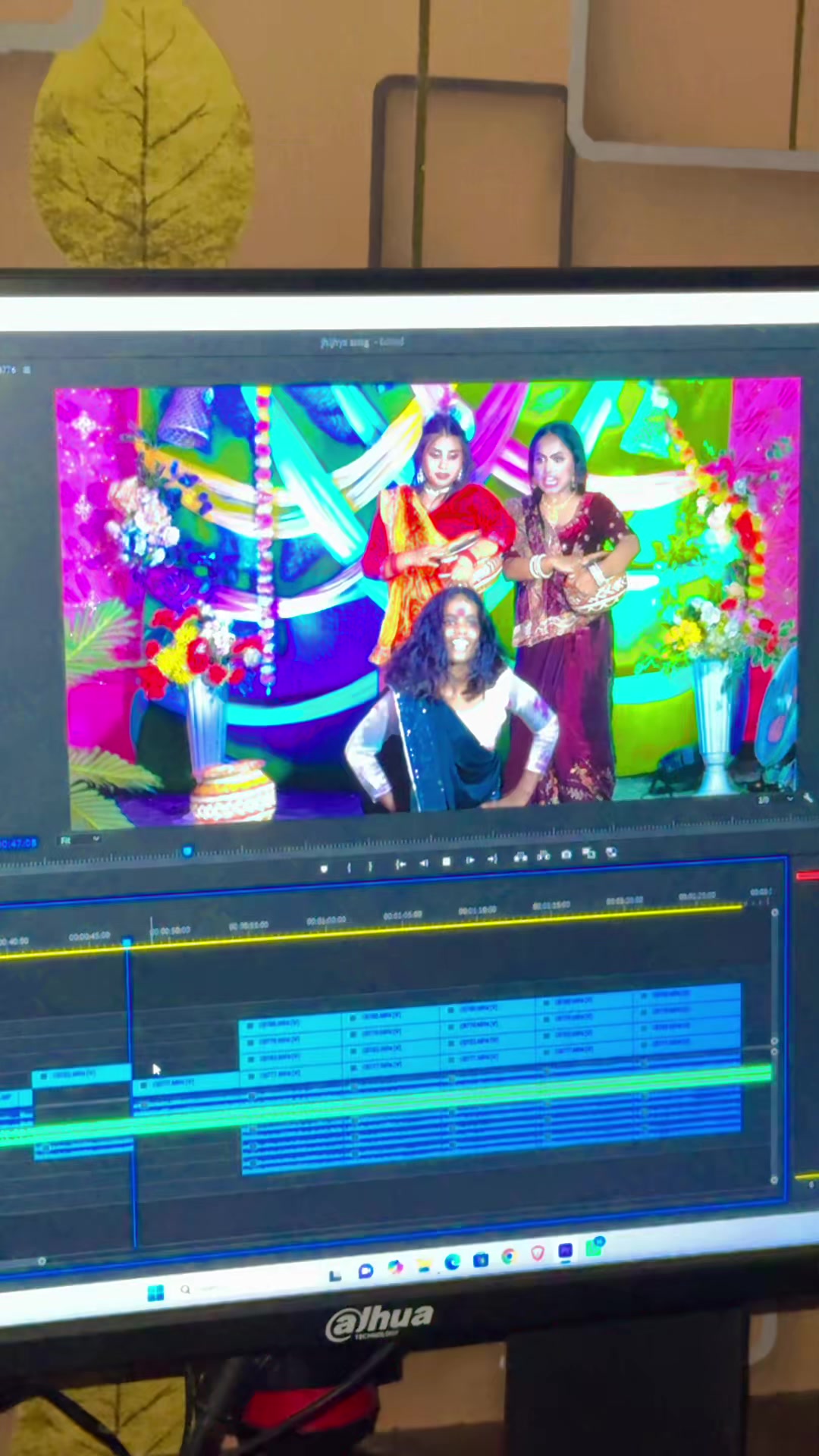Click the last icon in the transport row
This screenshot has width=819, height=1456.
click(x=611, y=852)
